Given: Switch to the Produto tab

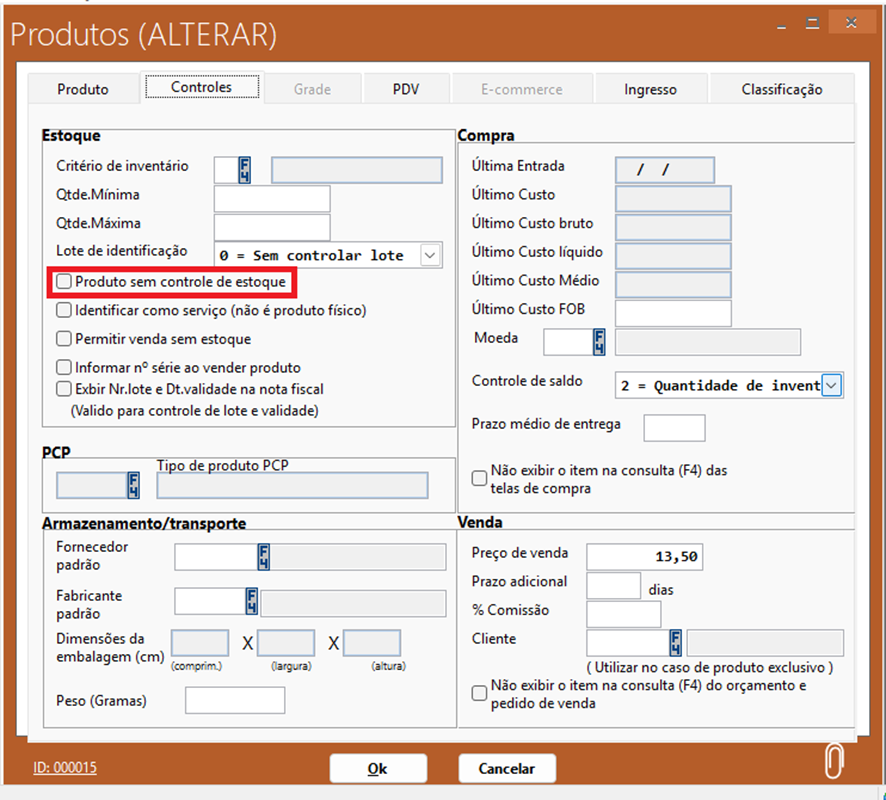Looking at the screenshot, I should [83, 89].
